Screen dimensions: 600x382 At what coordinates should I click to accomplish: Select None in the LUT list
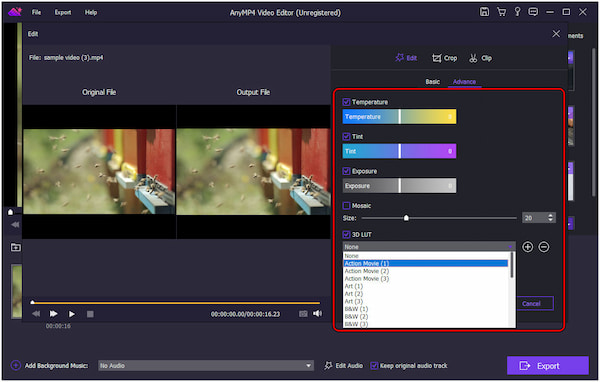426,256
